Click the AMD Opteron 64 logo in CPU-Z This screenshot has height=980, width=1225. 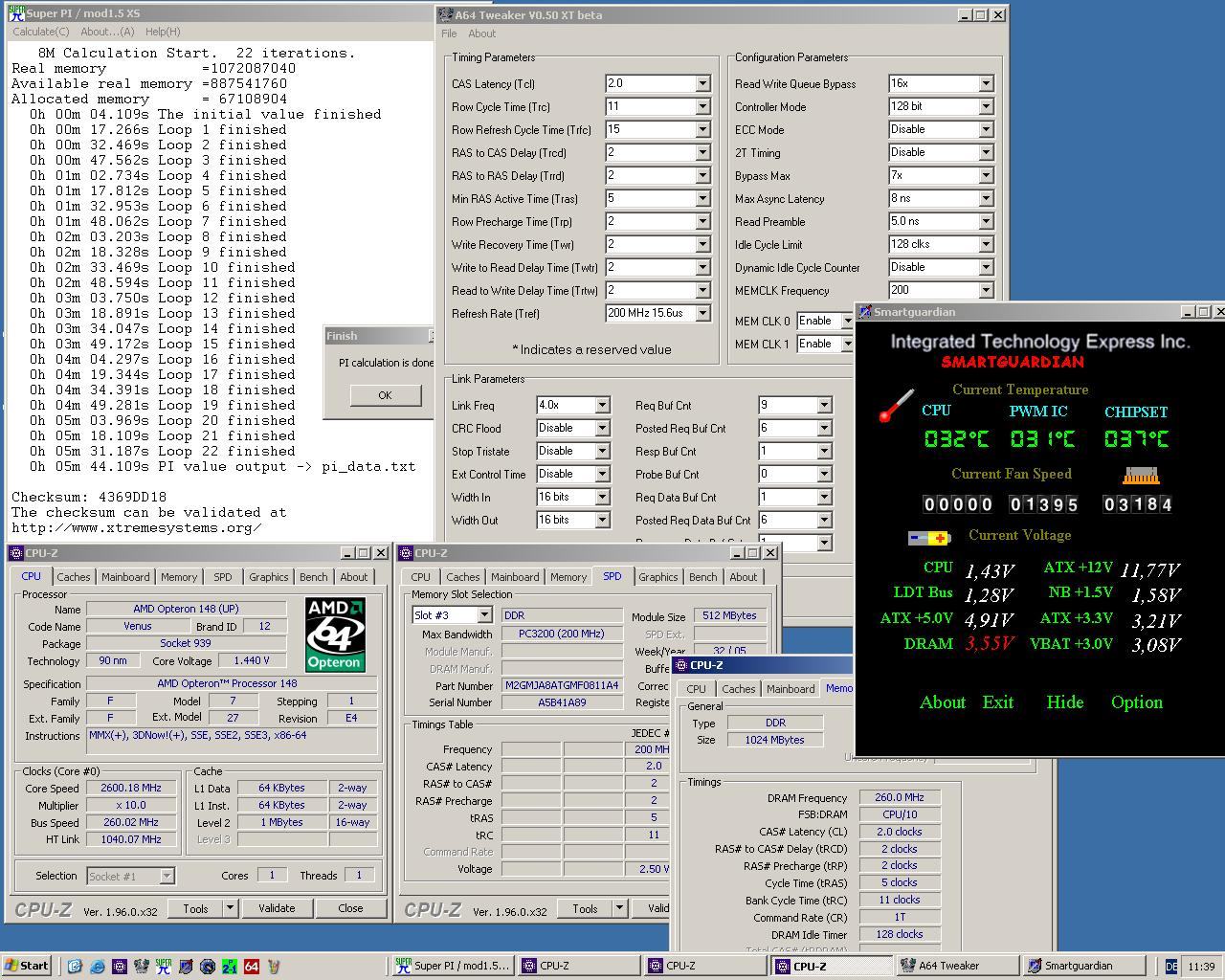click(x=335, y=635)
